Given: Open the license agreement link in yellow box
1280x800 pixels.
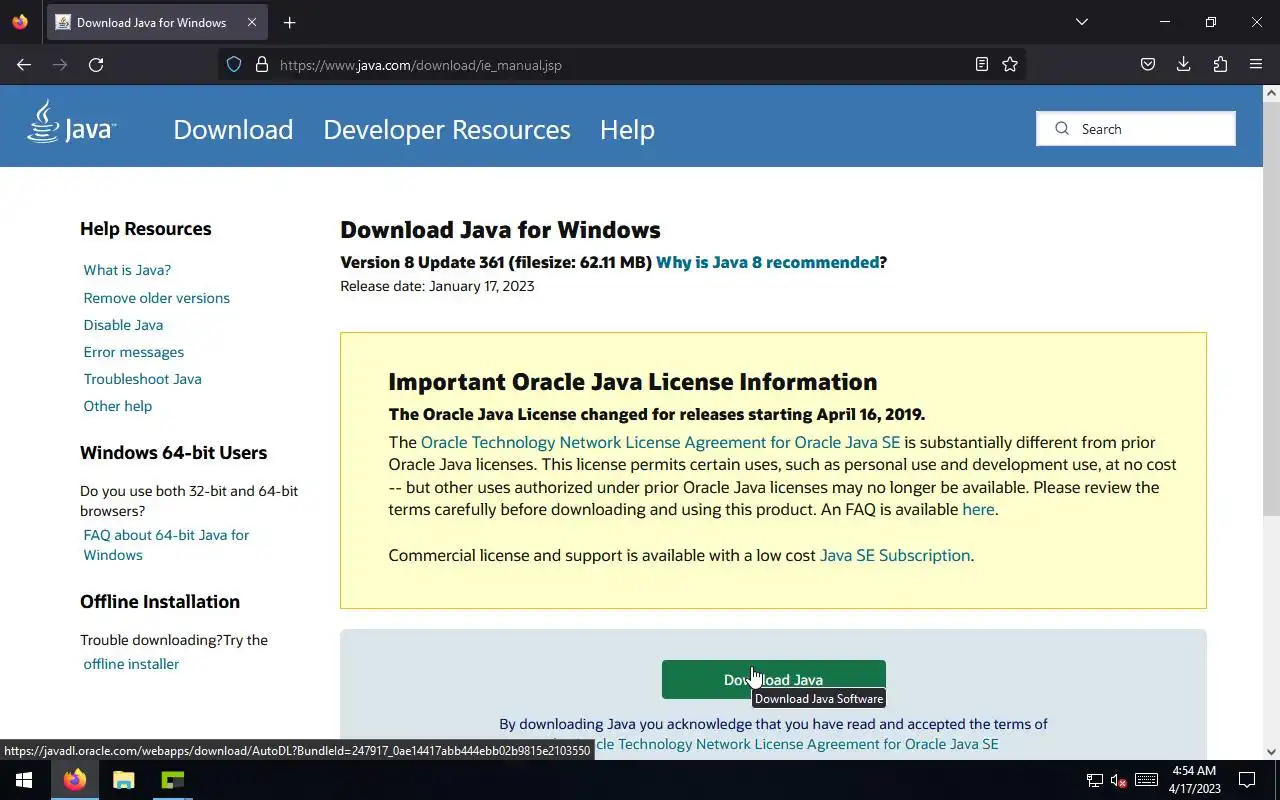Looking at the screenshot, I should pyautogui.click(x=660, y=442).
